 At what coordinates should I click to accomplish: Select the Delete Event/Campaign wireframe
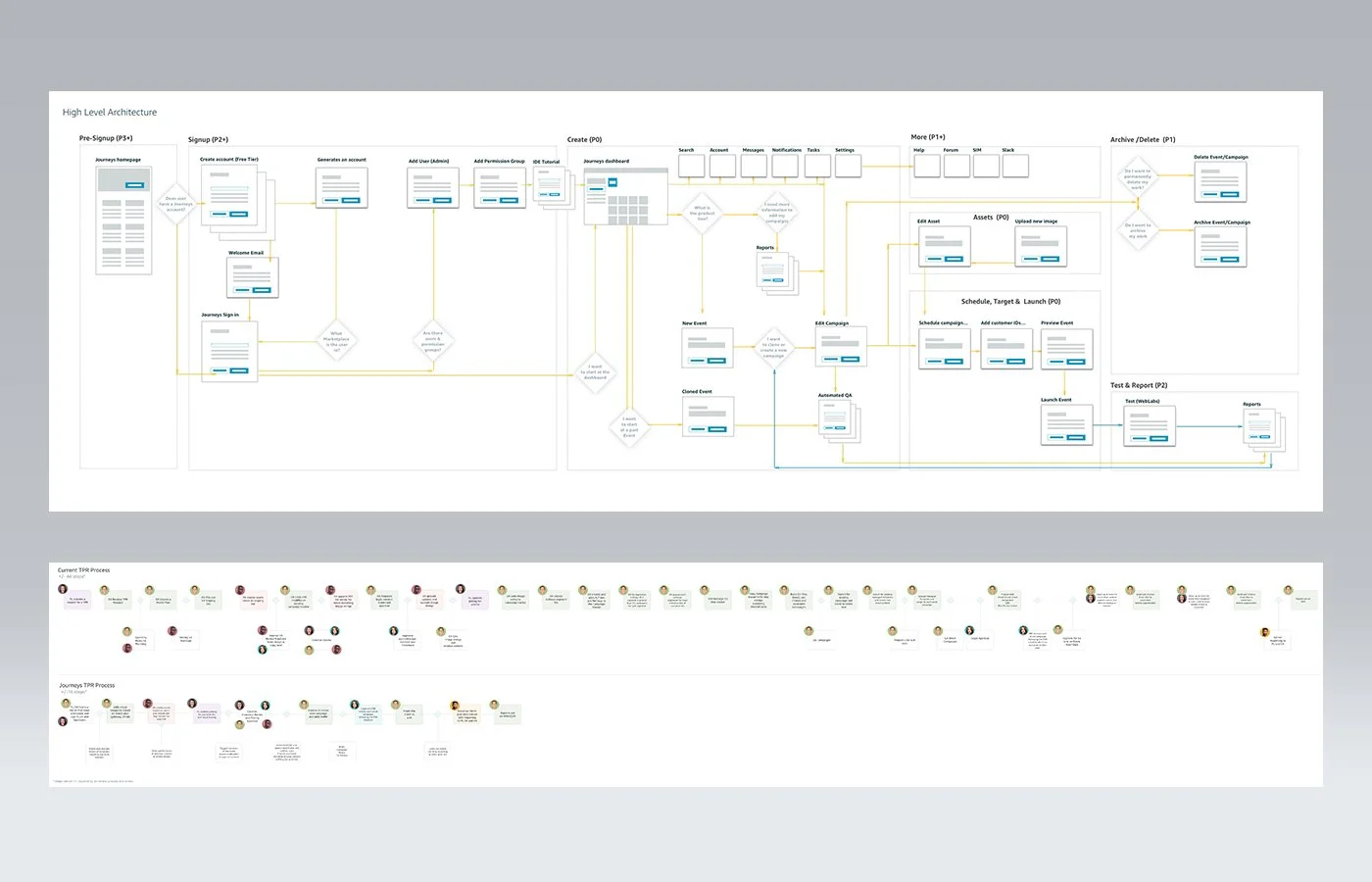1220,180
